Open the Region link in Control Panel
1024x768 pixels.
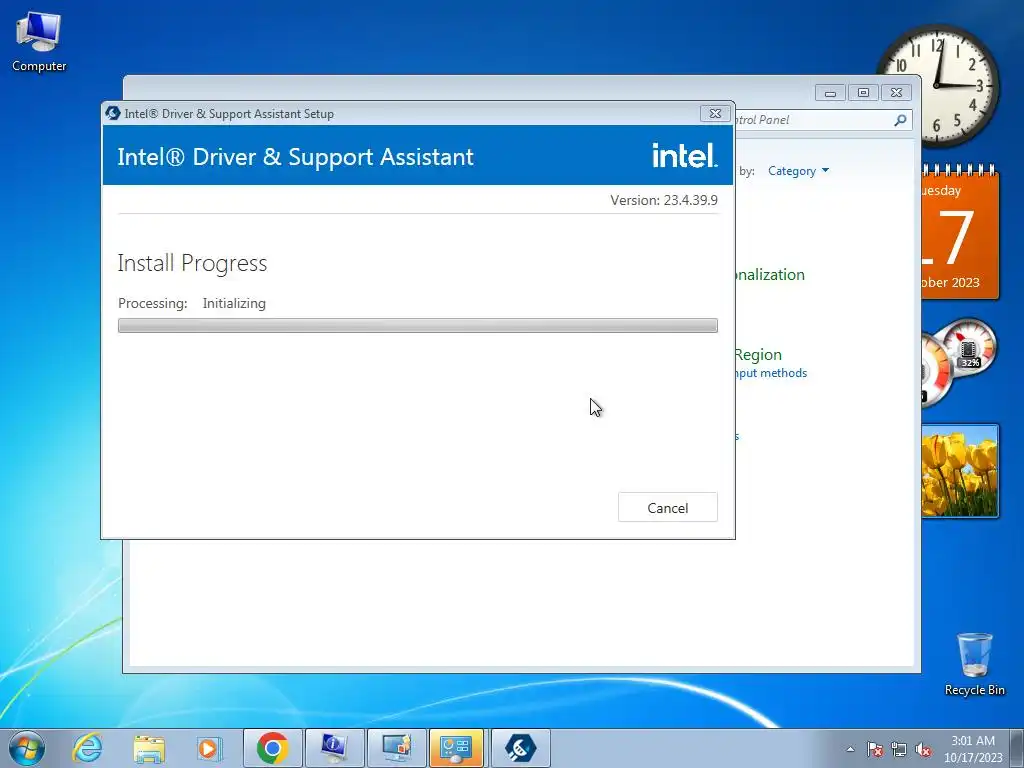tap(758, 355)
